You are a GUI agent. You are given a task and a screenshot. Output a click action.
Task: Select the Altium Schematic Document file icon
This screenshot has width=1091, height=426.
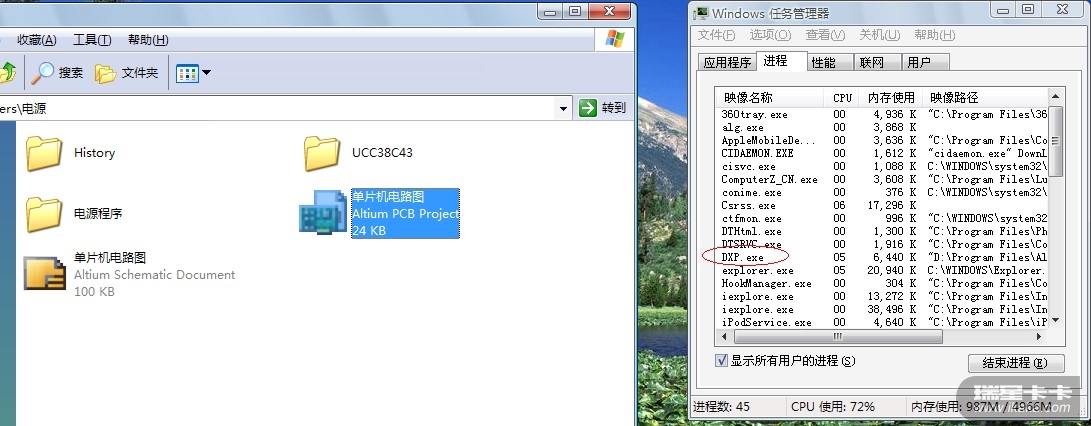45,273
